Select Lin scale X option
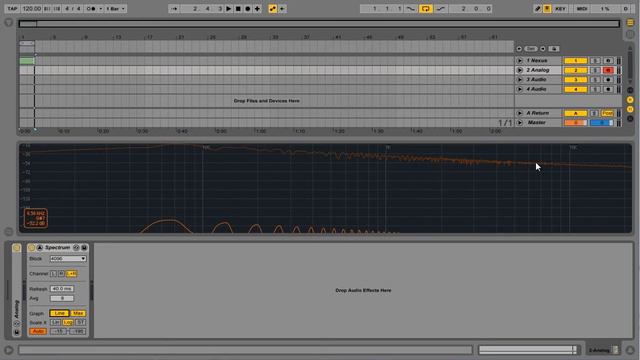Screen dimensions: 640x360 55,322
